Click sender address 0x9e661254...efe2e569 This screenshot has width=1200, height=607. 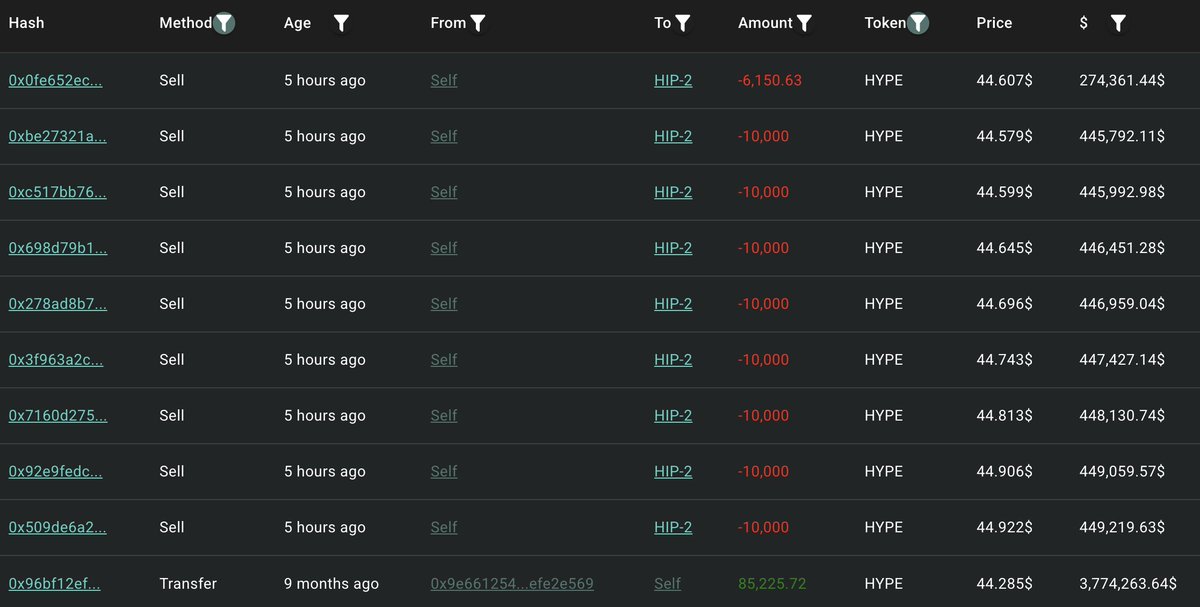point(512,583)
